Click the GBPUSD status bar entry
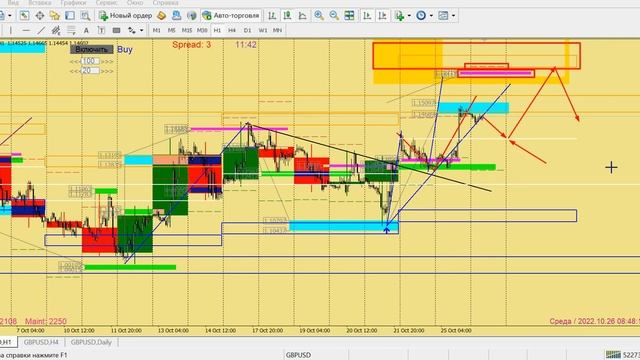The height and width of the screenshot is (360, 640). click(298, 355)
